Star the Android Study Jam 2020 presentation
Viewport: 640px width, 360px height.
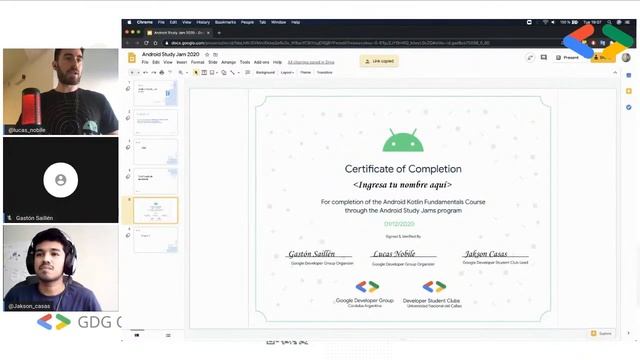click(x=207, y=54)
